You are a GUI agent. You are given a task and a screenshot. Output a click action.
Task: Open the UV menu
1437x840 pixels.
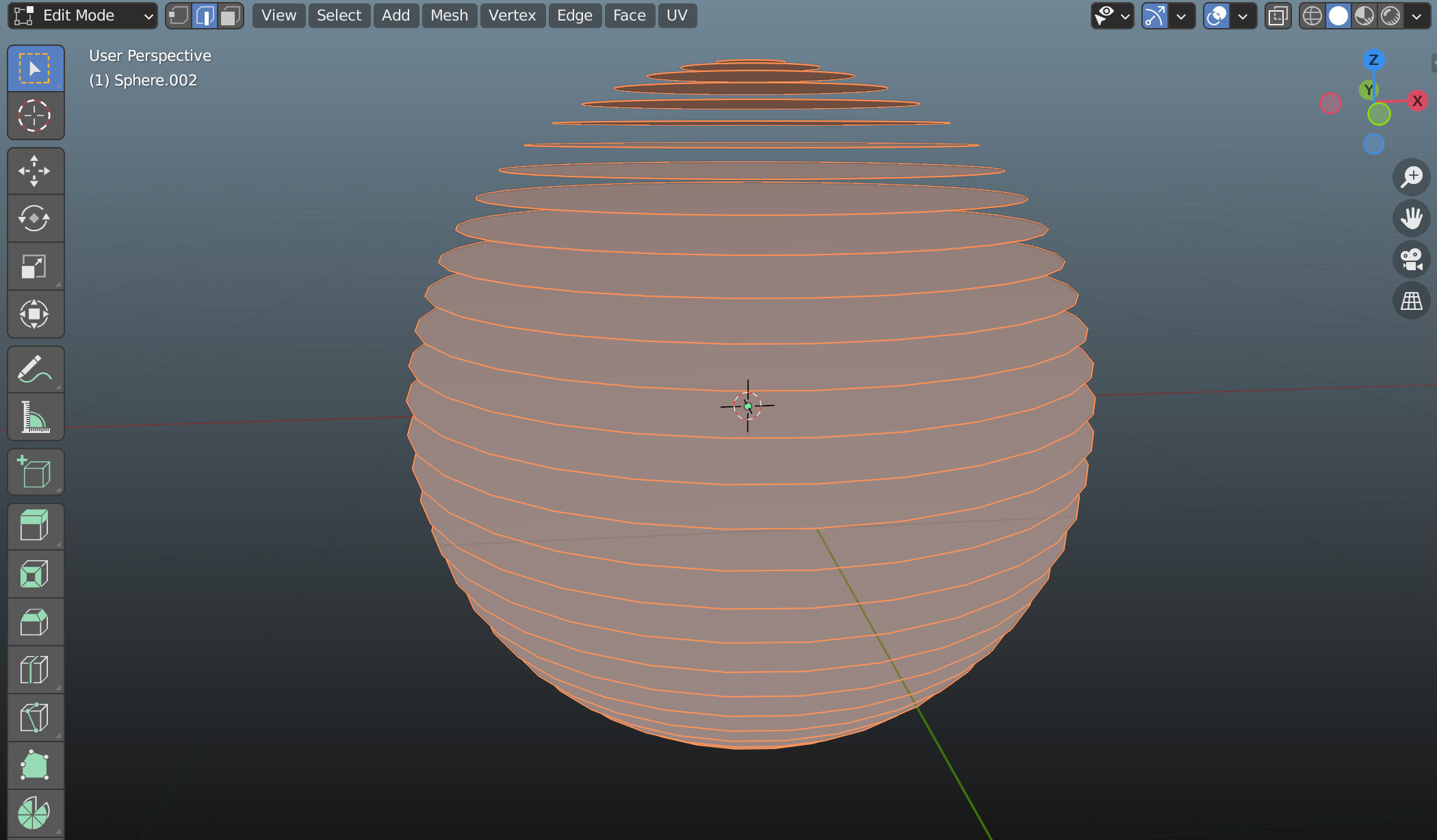(677, 16)
